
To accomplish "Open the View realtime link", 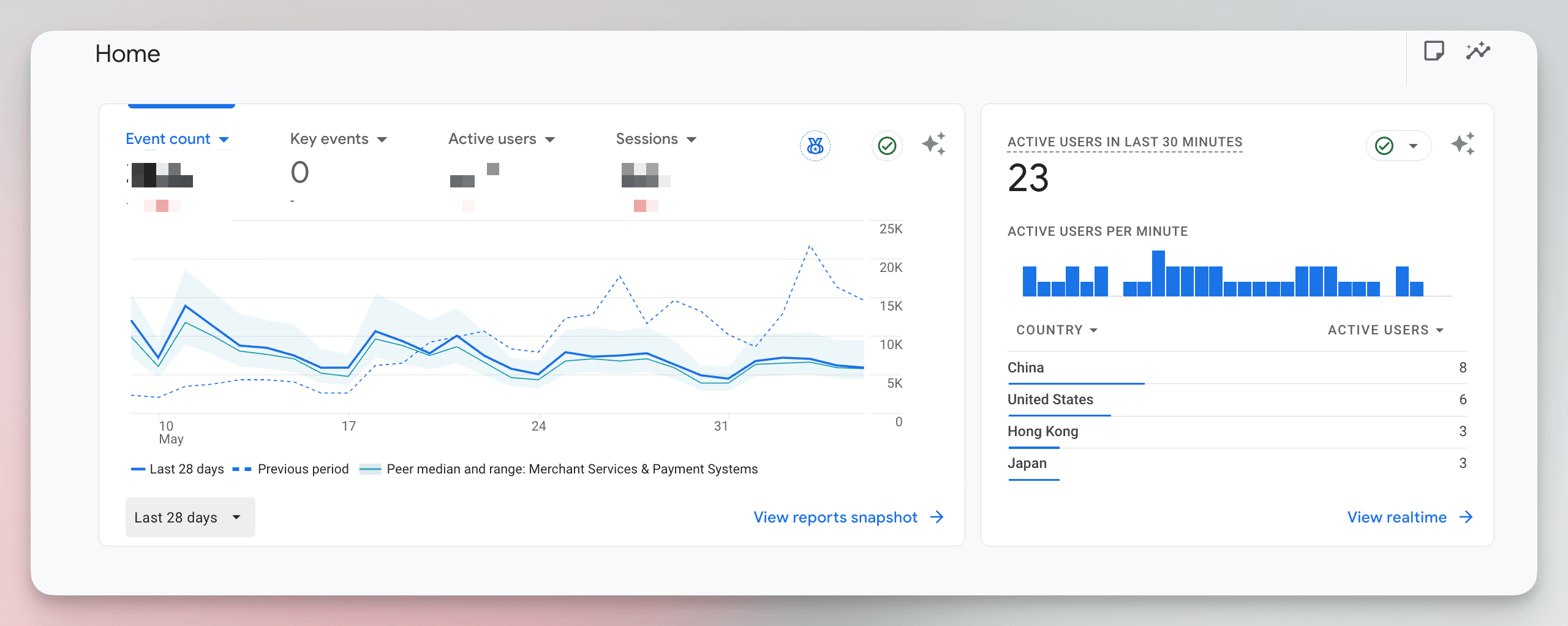I will click(1410, 518).
